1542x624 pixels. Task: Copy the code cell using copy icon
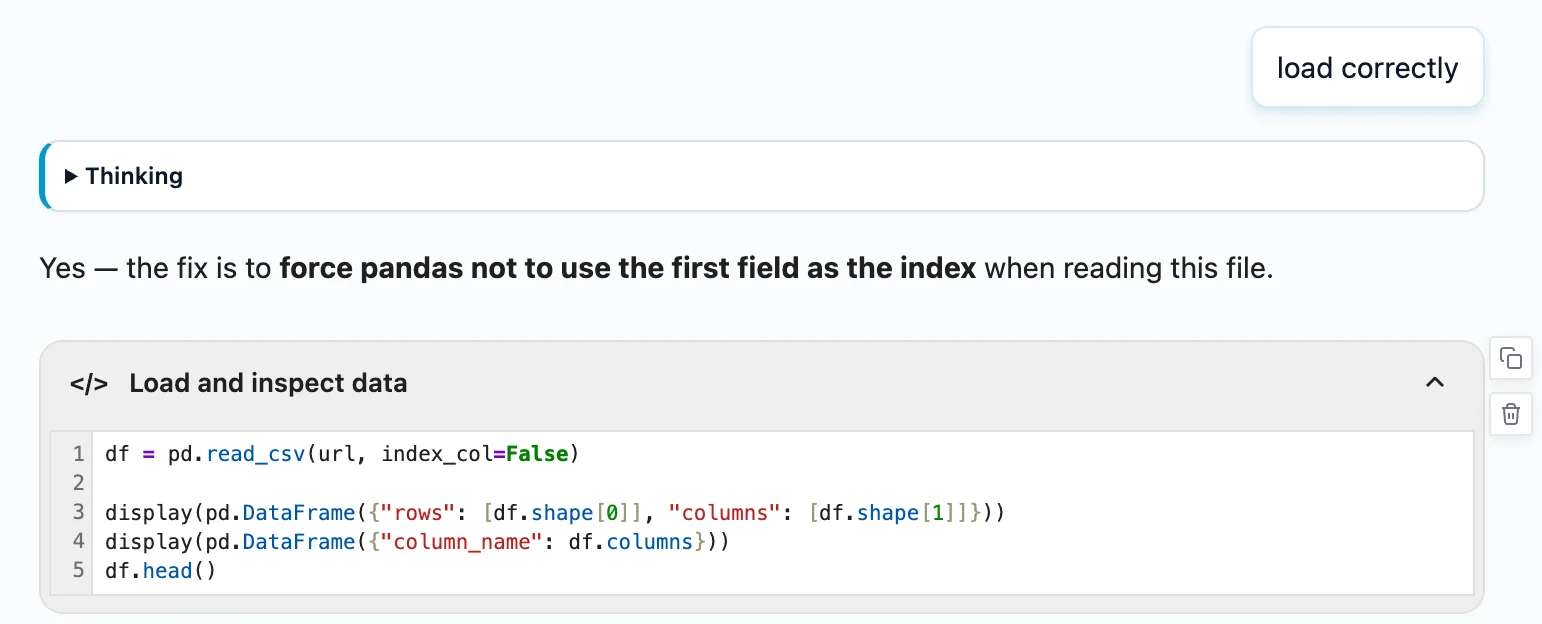coord(1511,359)
